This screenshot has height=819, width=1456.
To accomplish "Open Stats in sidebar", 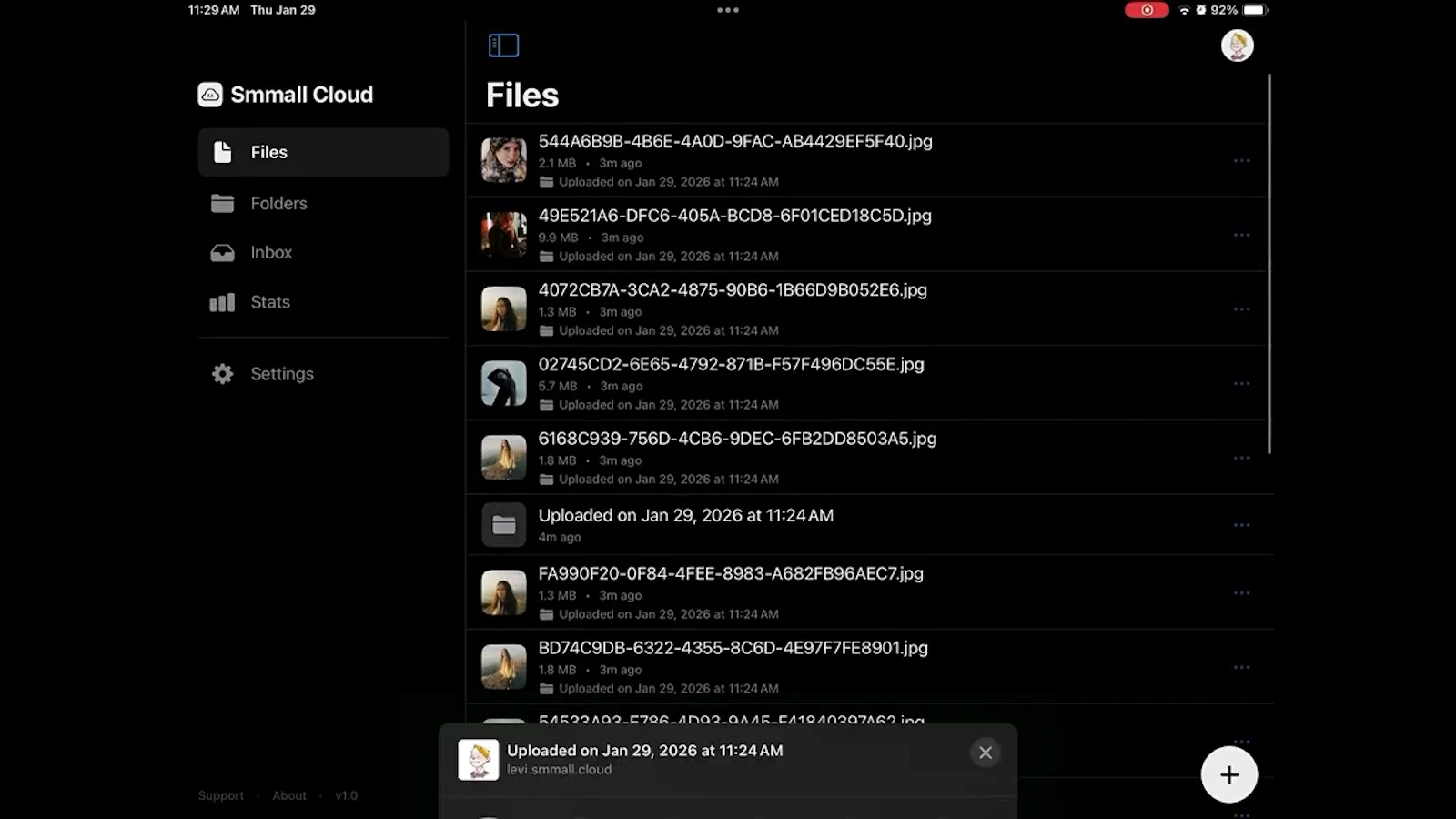I will coord(323,302).
